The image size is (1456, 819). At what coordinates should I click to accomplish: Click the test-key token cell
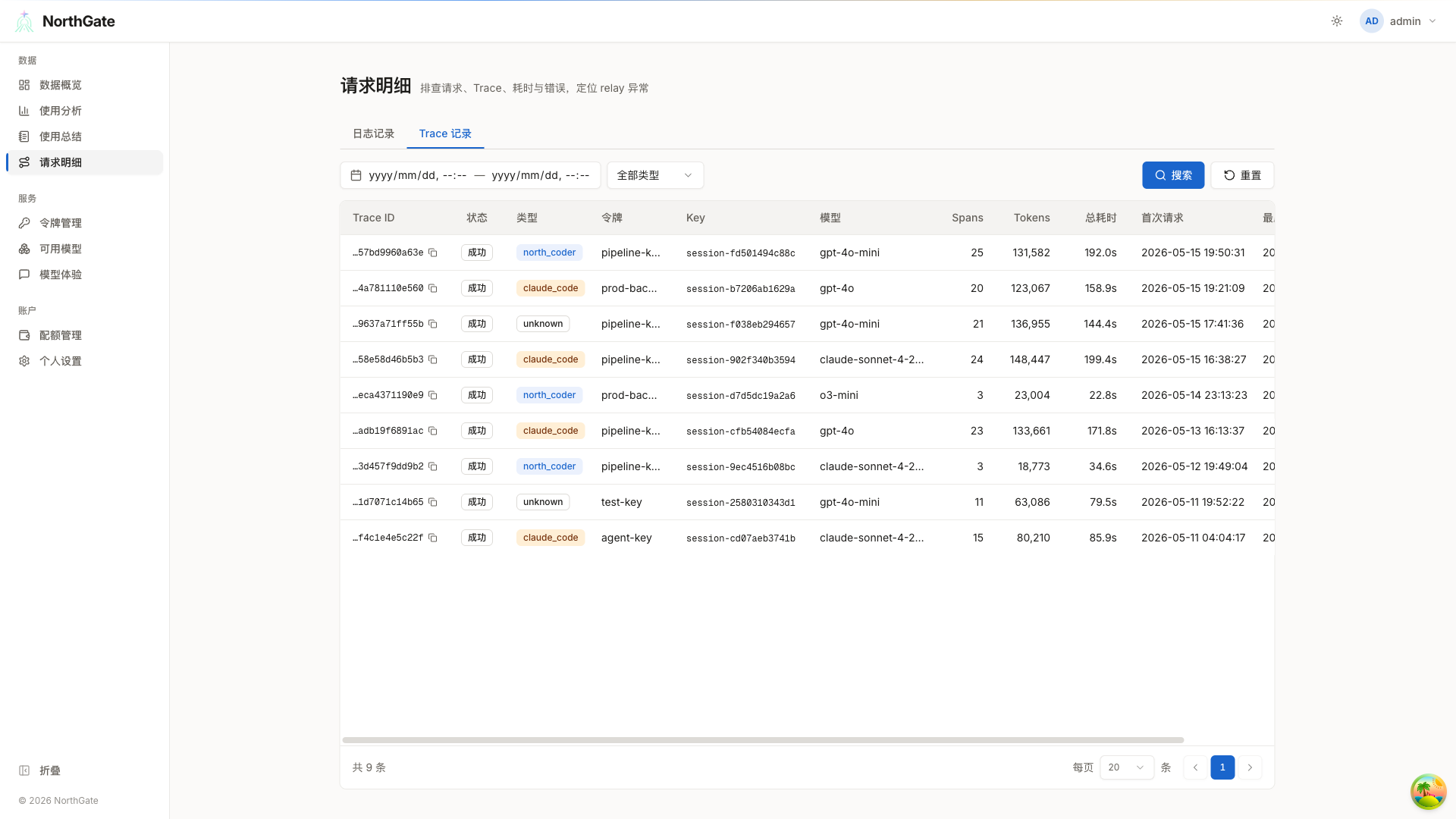coord(622,502)
